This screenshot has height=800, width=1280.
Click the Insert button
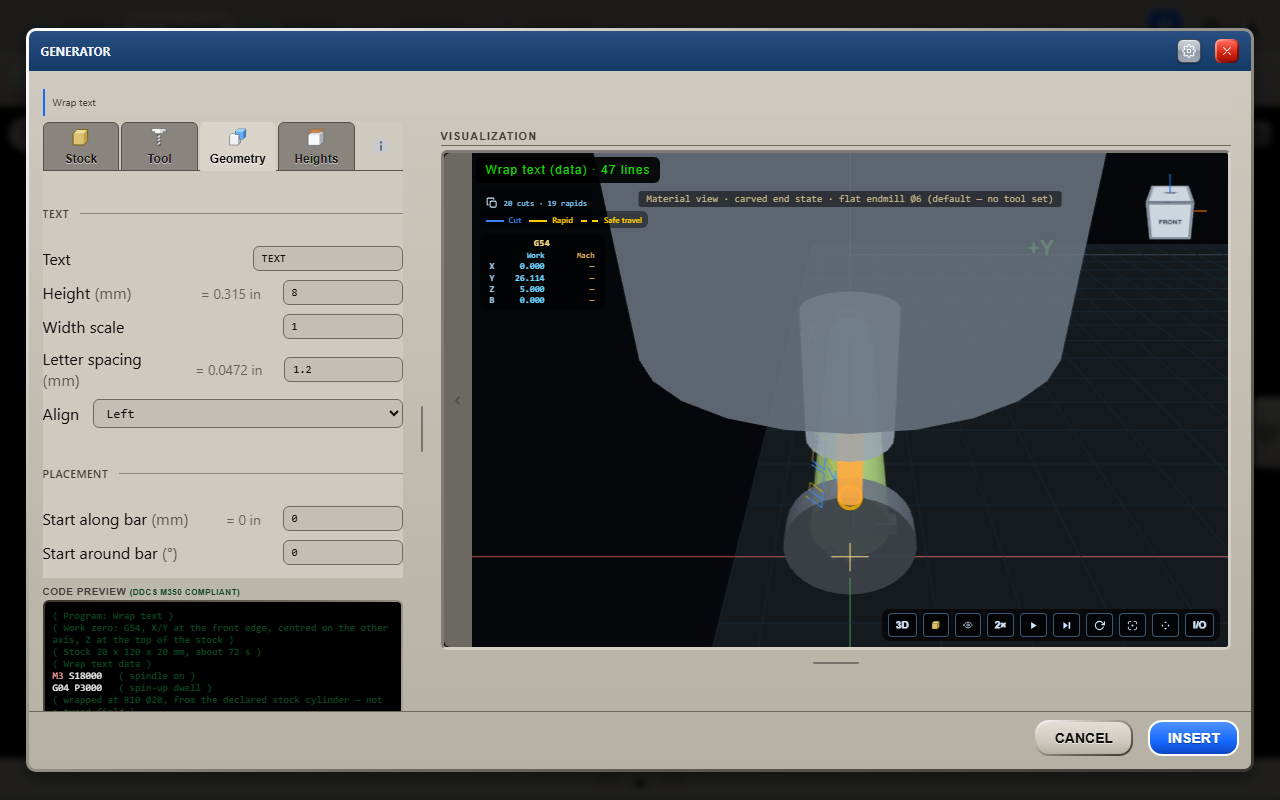coord(1194,738)
